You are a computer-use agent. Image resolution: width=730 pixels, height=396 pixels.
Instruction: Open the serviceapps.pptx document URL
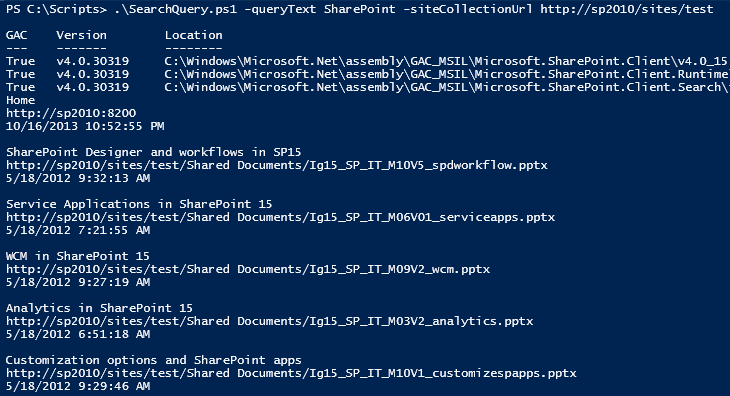click(x=280, y=217)
